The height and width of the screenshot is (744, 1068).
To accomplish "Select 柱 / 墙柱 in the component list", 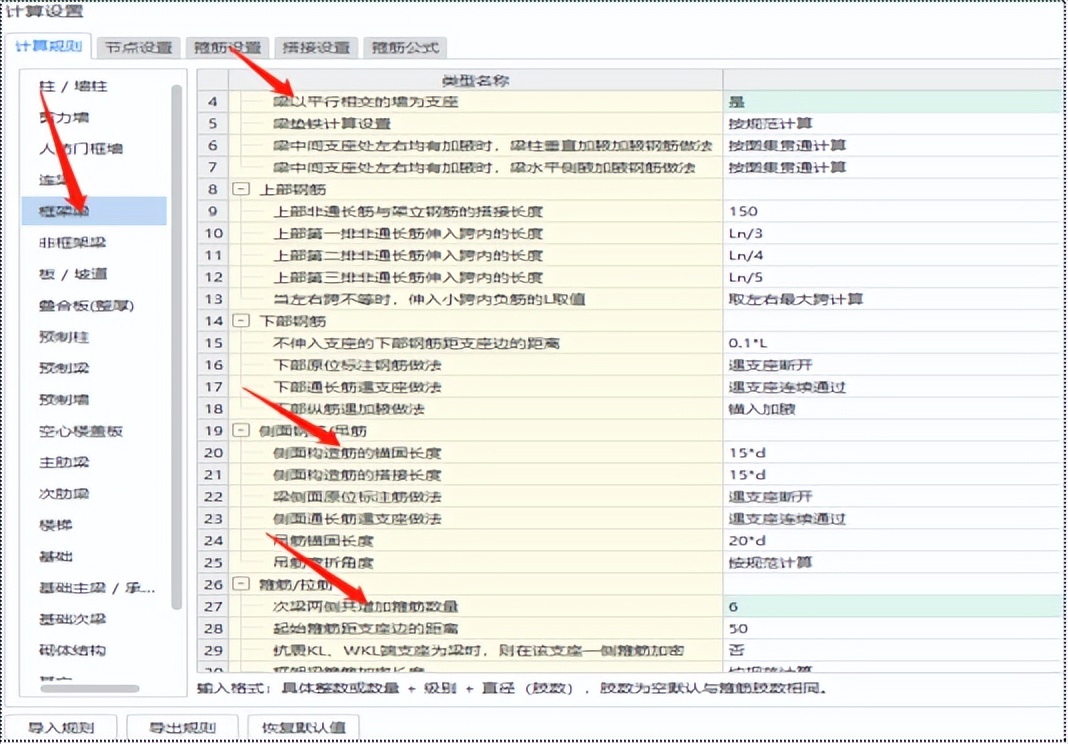I will [73, 87].
